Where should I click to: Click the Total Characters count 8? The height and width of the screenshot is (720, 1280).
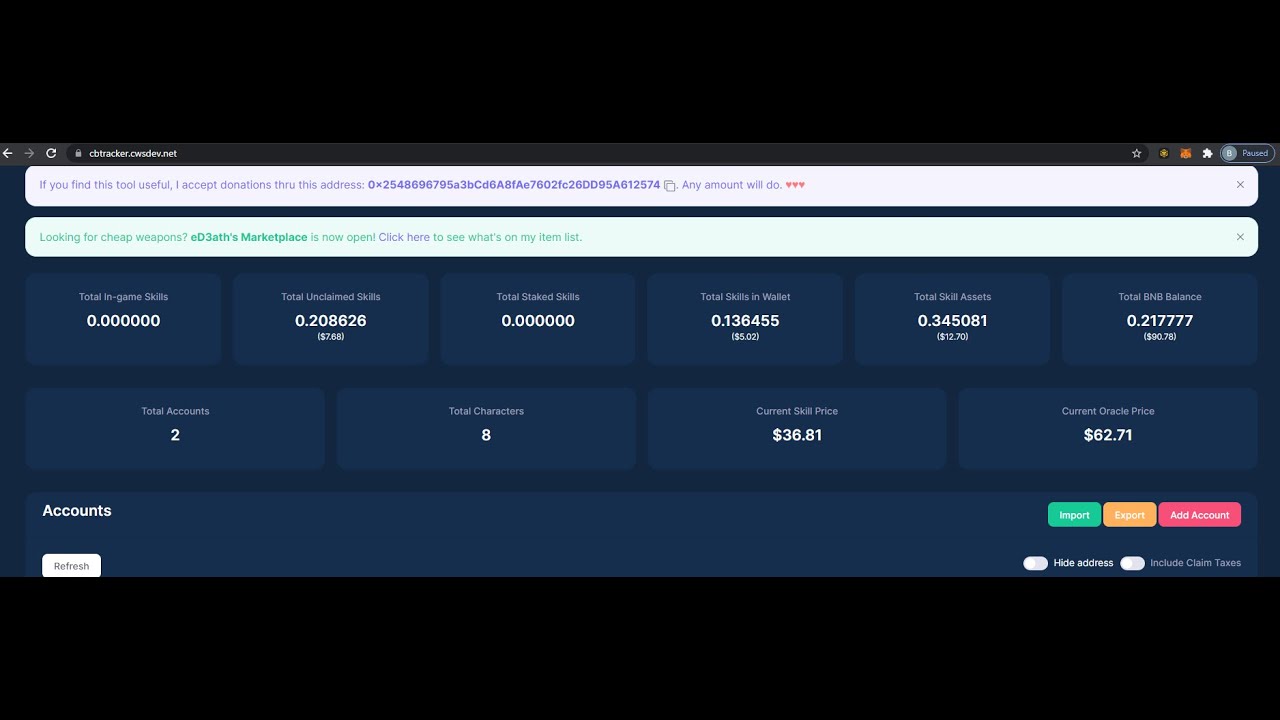point(486,435)
